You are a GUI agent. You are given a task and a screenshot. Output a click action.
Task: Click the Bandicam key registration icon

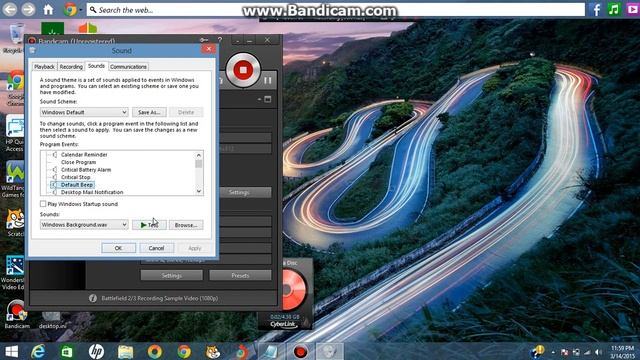[204, 40]
